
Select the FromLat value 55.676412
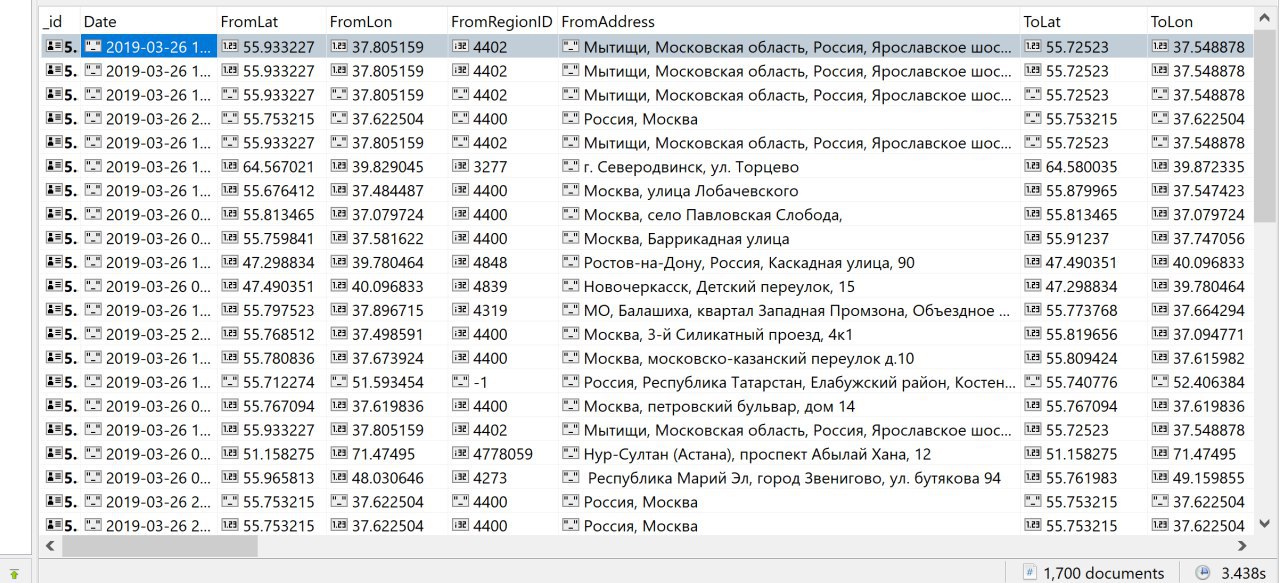[x=279, y=191]
